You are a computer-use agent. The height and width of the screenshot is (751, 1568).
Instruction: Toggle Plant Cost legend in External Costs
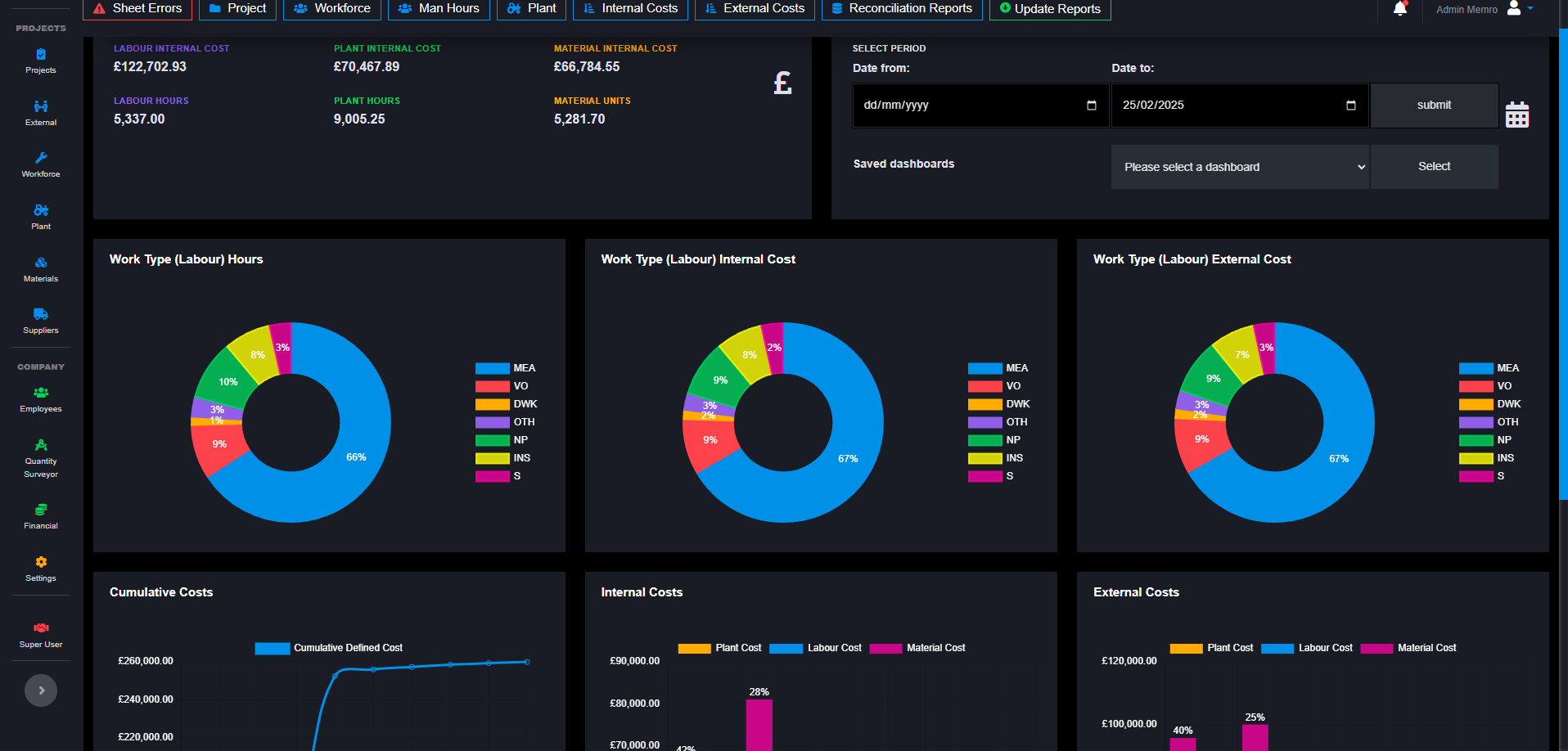(1212, 648)
